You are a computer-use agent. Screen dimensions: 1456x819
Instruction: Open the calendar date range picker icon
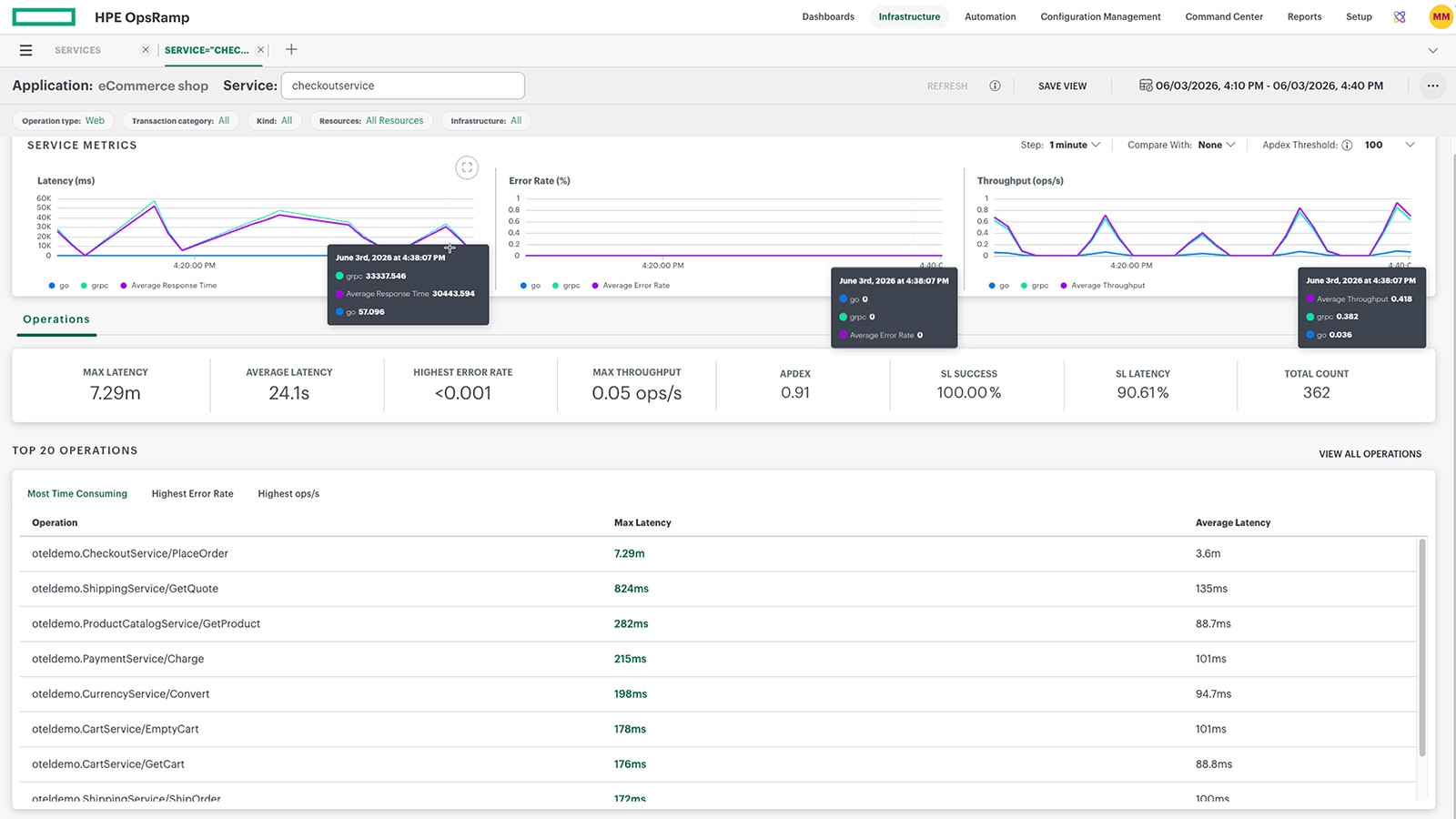tap(1146, 85)
